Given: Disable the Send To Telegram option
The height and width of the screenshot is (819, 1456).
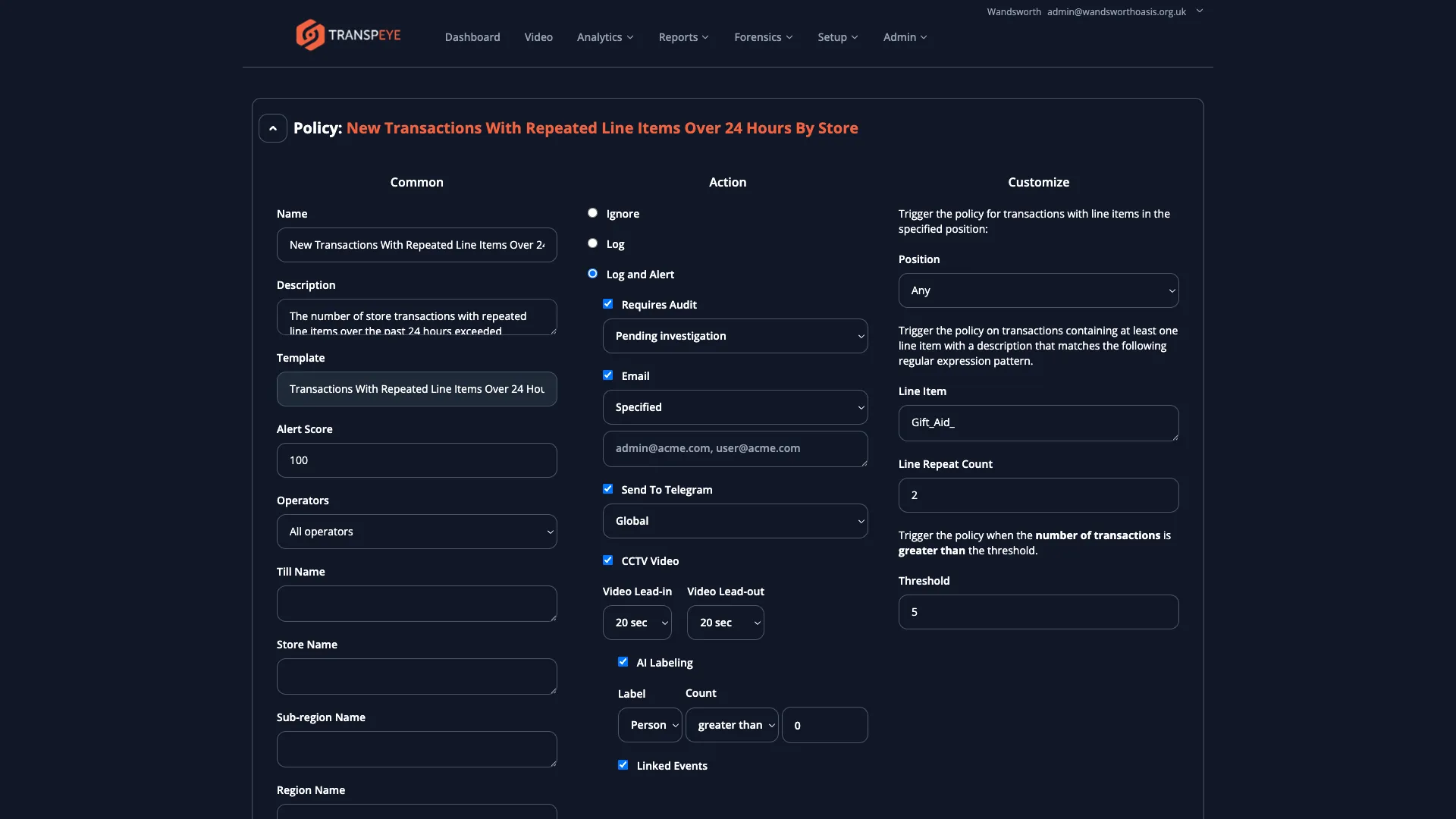Looking at the screenshot, I should tap(607, 488).
